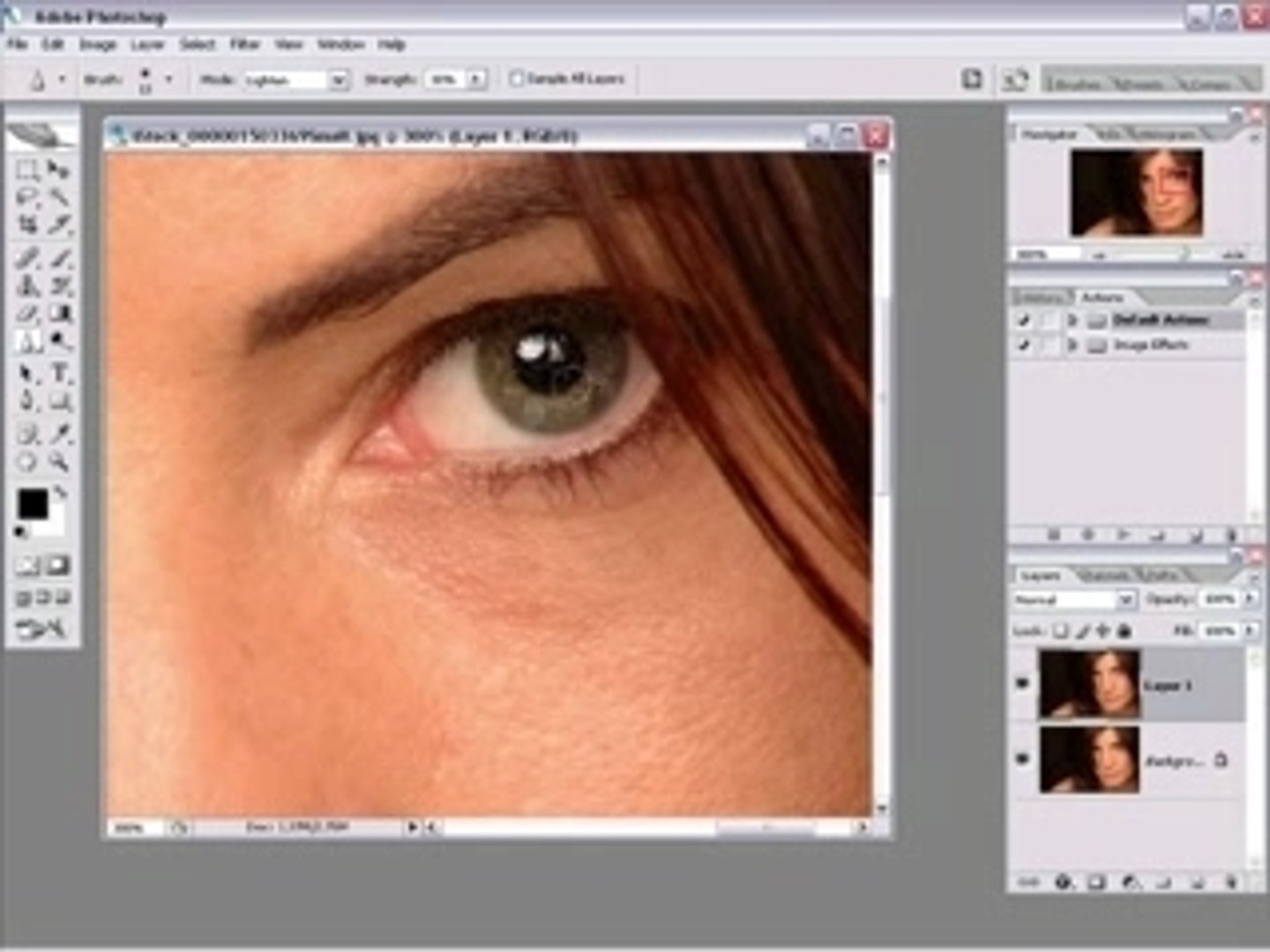The image size is (1270, 952).
Task: Select the Type tool
Action: click(59, 374)
